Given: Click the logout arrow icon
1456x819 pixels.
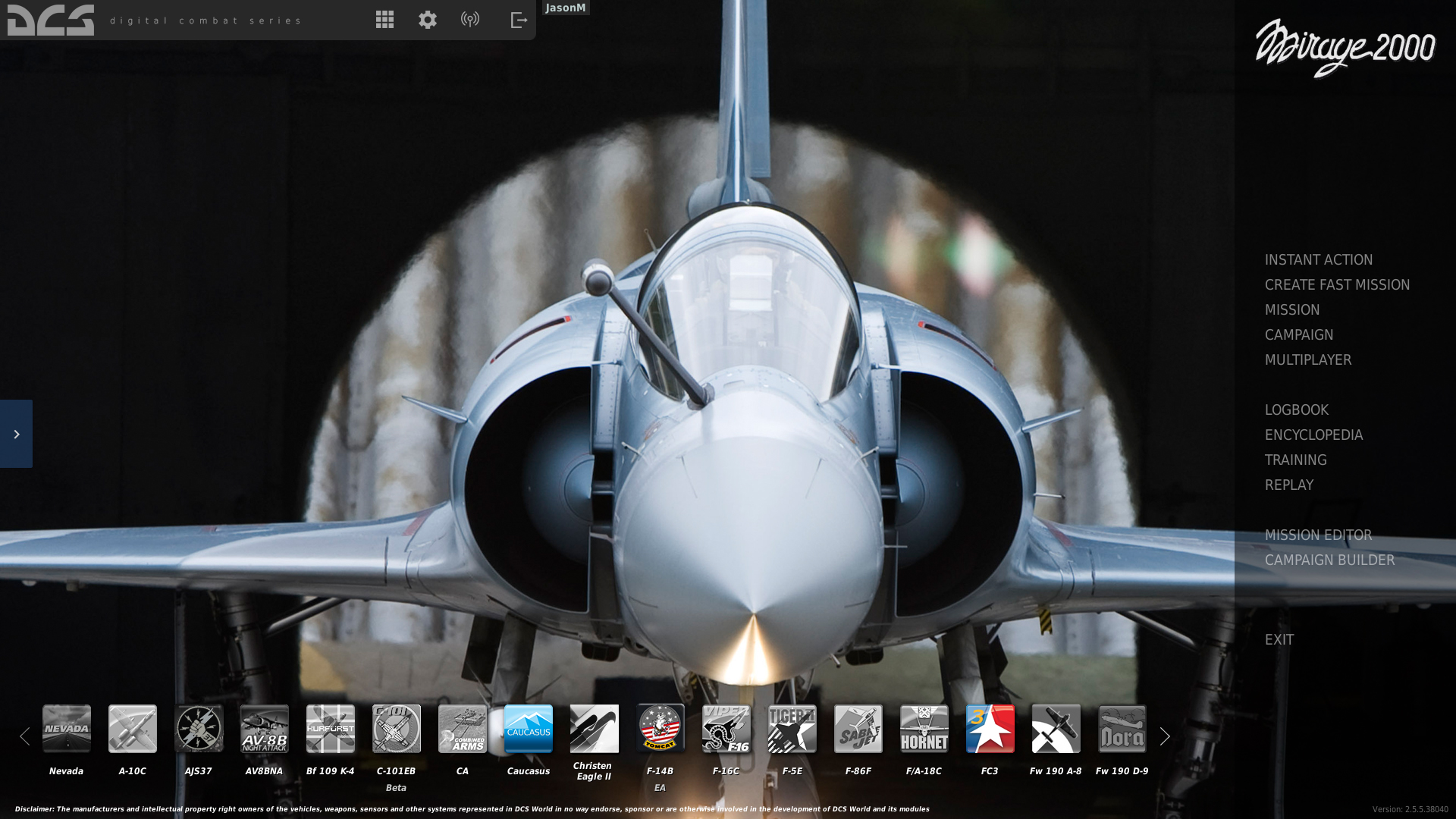Looking at the screenshot, I should [519, 20].
